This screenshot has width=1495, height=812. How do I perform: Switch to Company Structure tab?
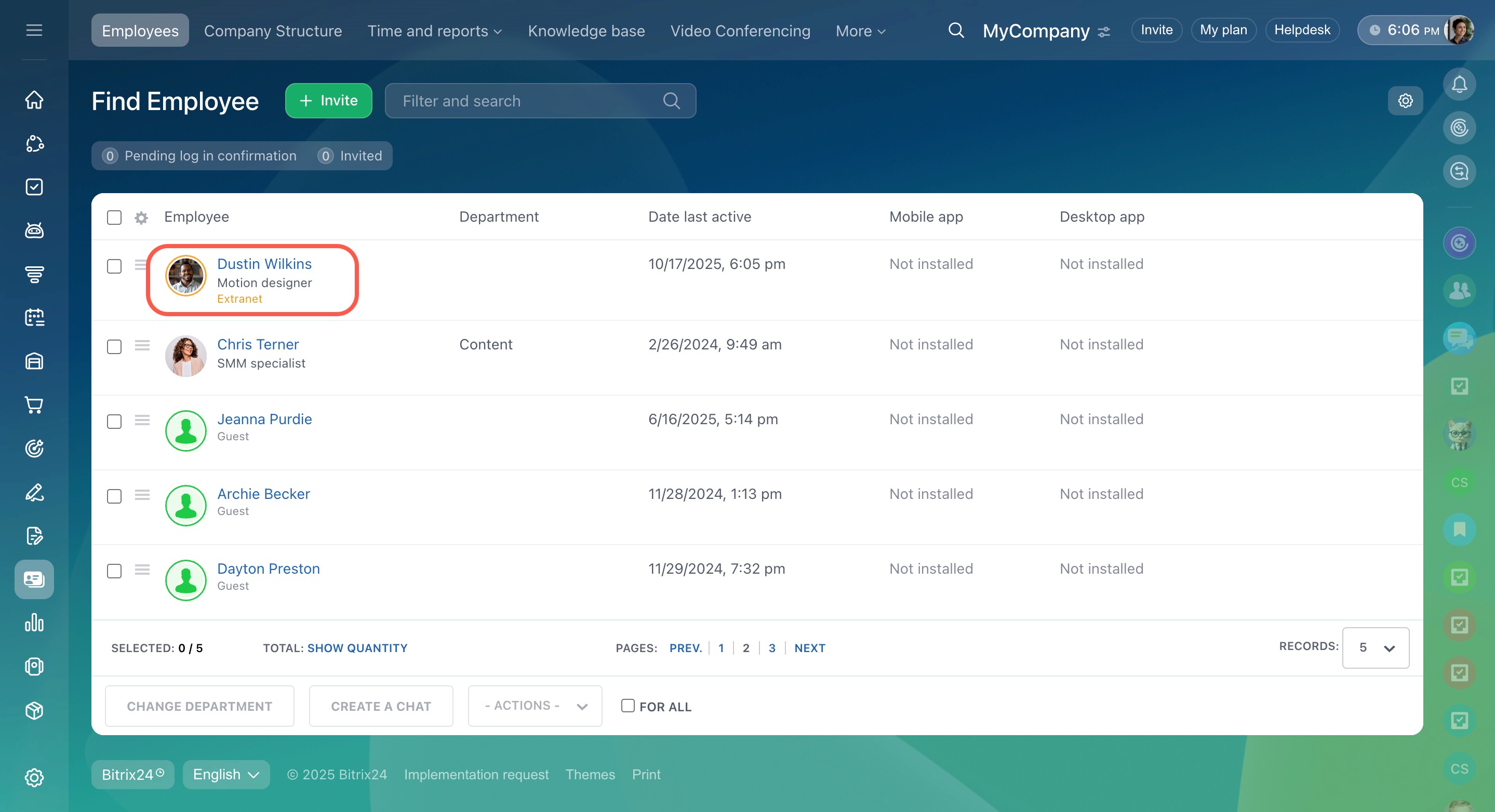click(273, 31)
